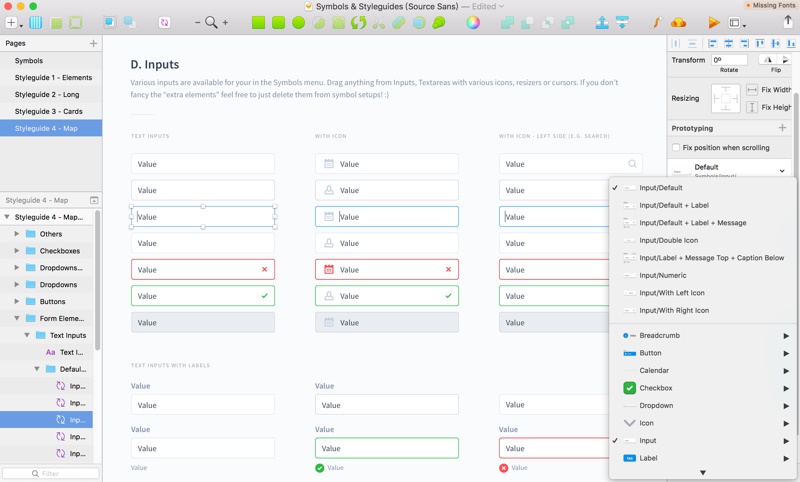The height and width of the screenshot is (482, 800).
Task: Open the Styleguide 3 - Cards page
Action: [x=48, y=111]
